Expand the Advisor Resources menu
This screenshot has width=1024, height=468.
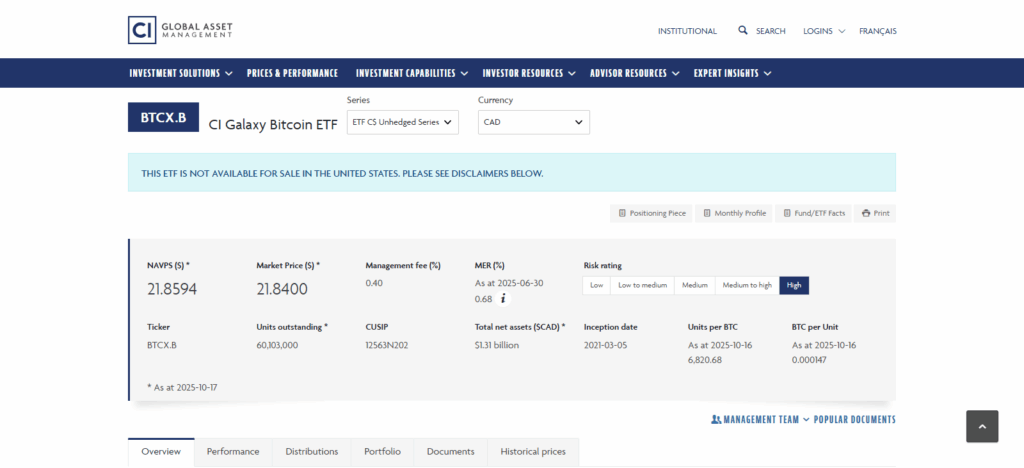tap(635, 73)
